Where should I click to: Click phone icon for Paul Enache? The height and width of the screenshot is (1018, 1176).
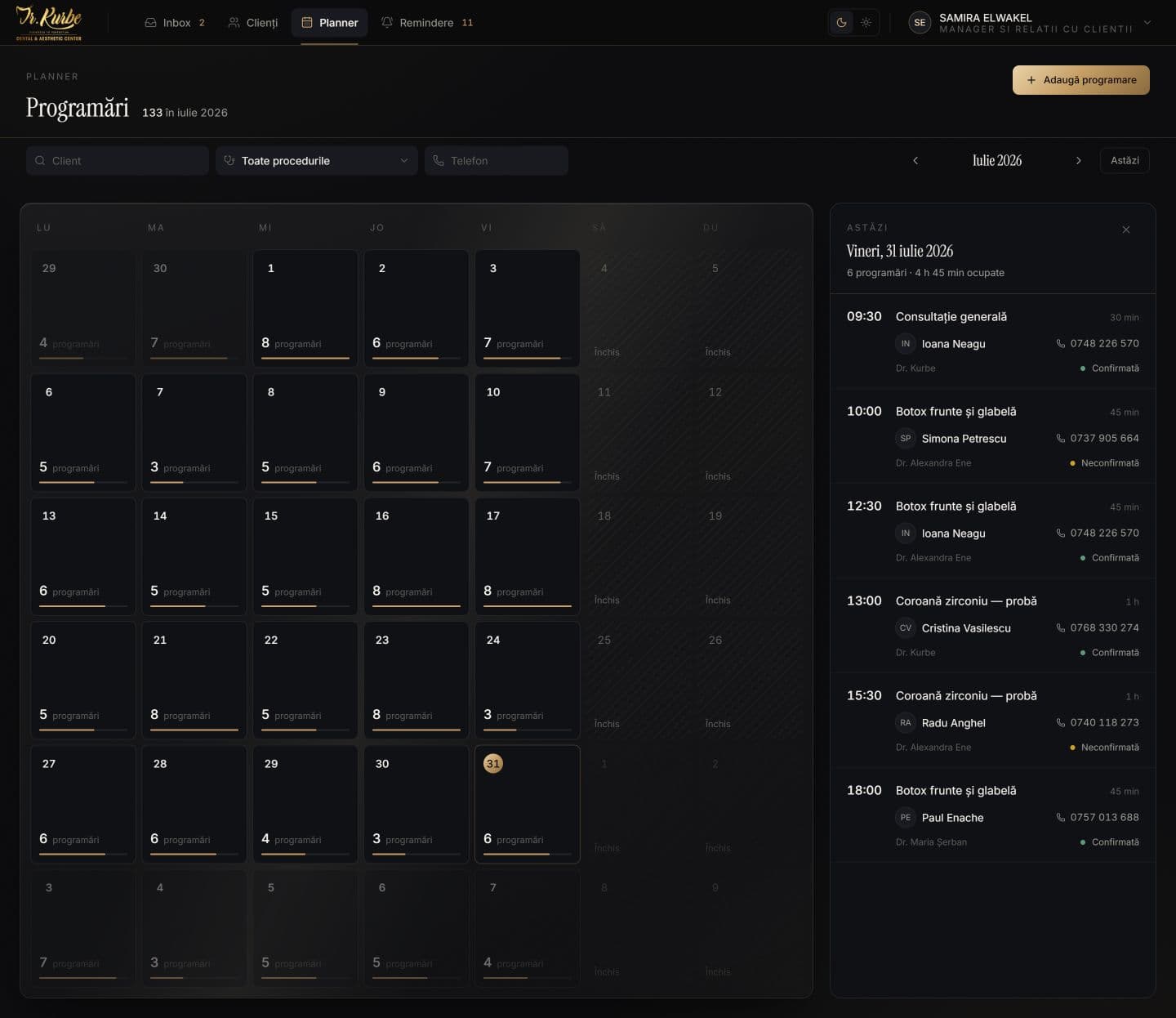[x=1061, y=818]
